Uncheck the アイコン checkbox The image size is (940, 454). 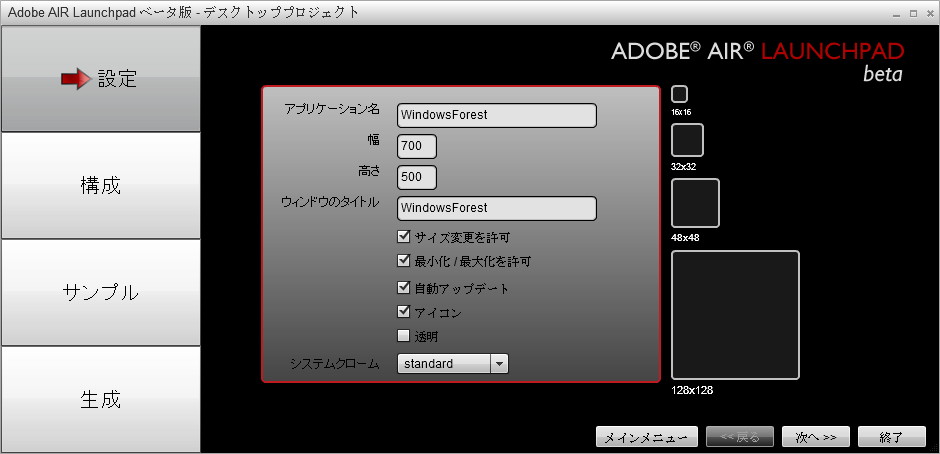coord(403,312)
